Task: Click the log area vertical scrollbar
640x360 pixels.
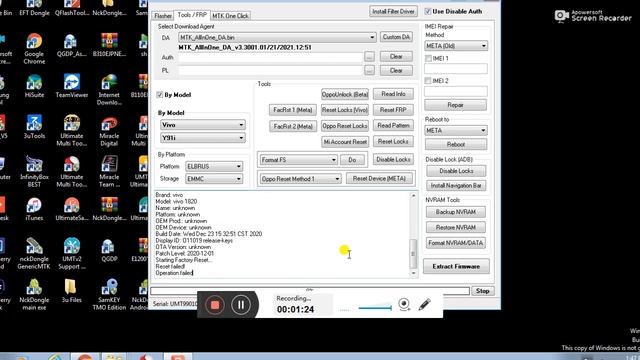Action: coord(413,235)
